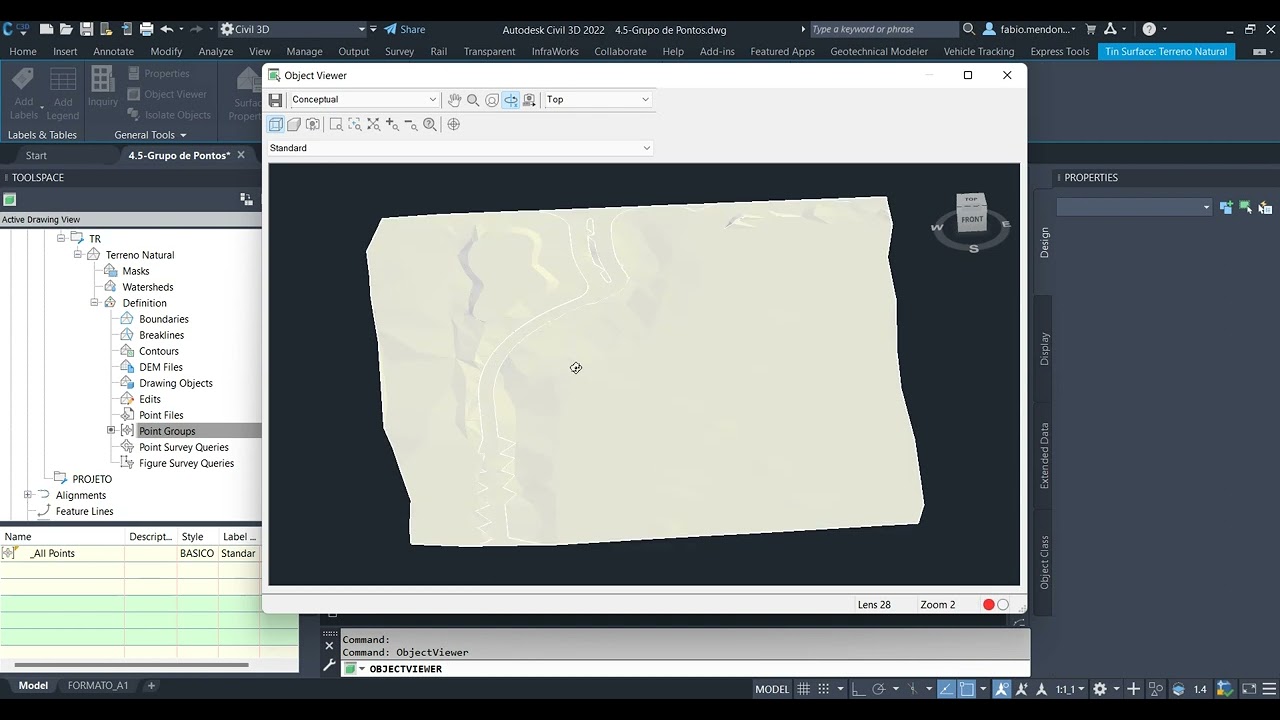Toggle the drawing grid display in status bar
This screenshot has height=720, width=1280.
coord(805,689)
